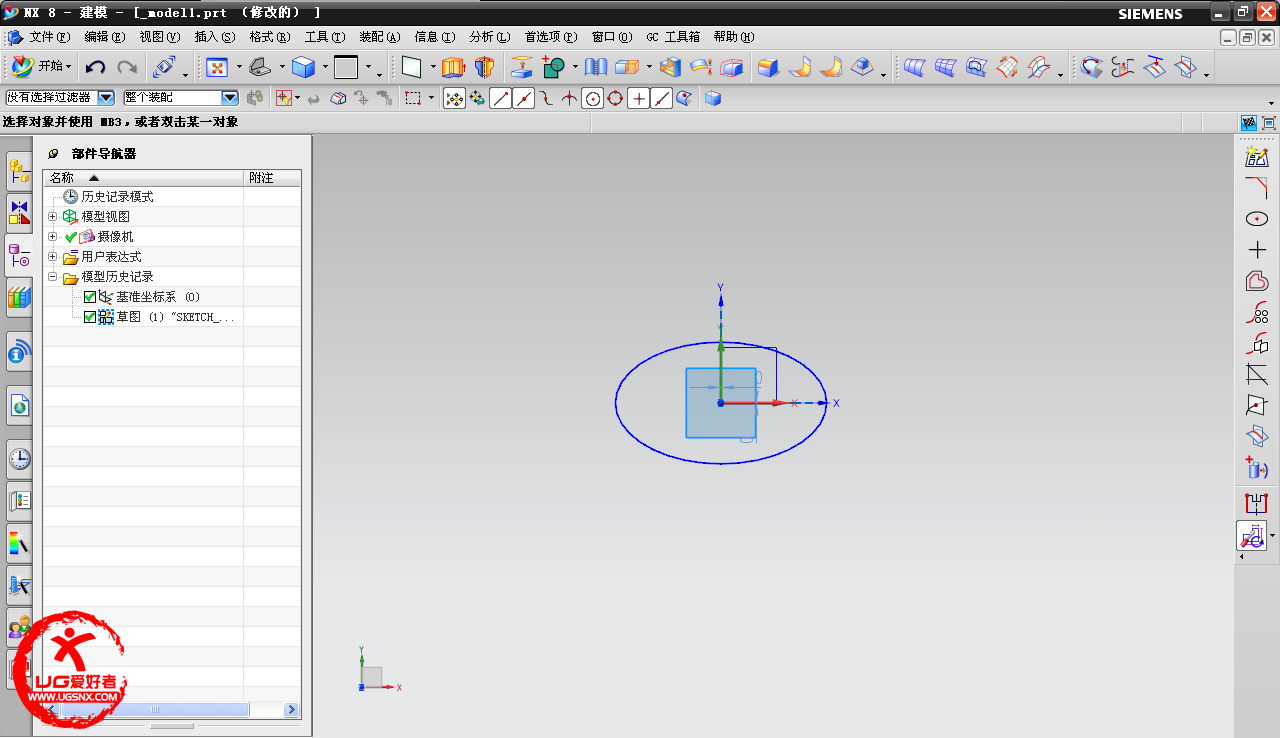Open the GC 工具箱 menu

pyautogui.click(x=673, y=37)
